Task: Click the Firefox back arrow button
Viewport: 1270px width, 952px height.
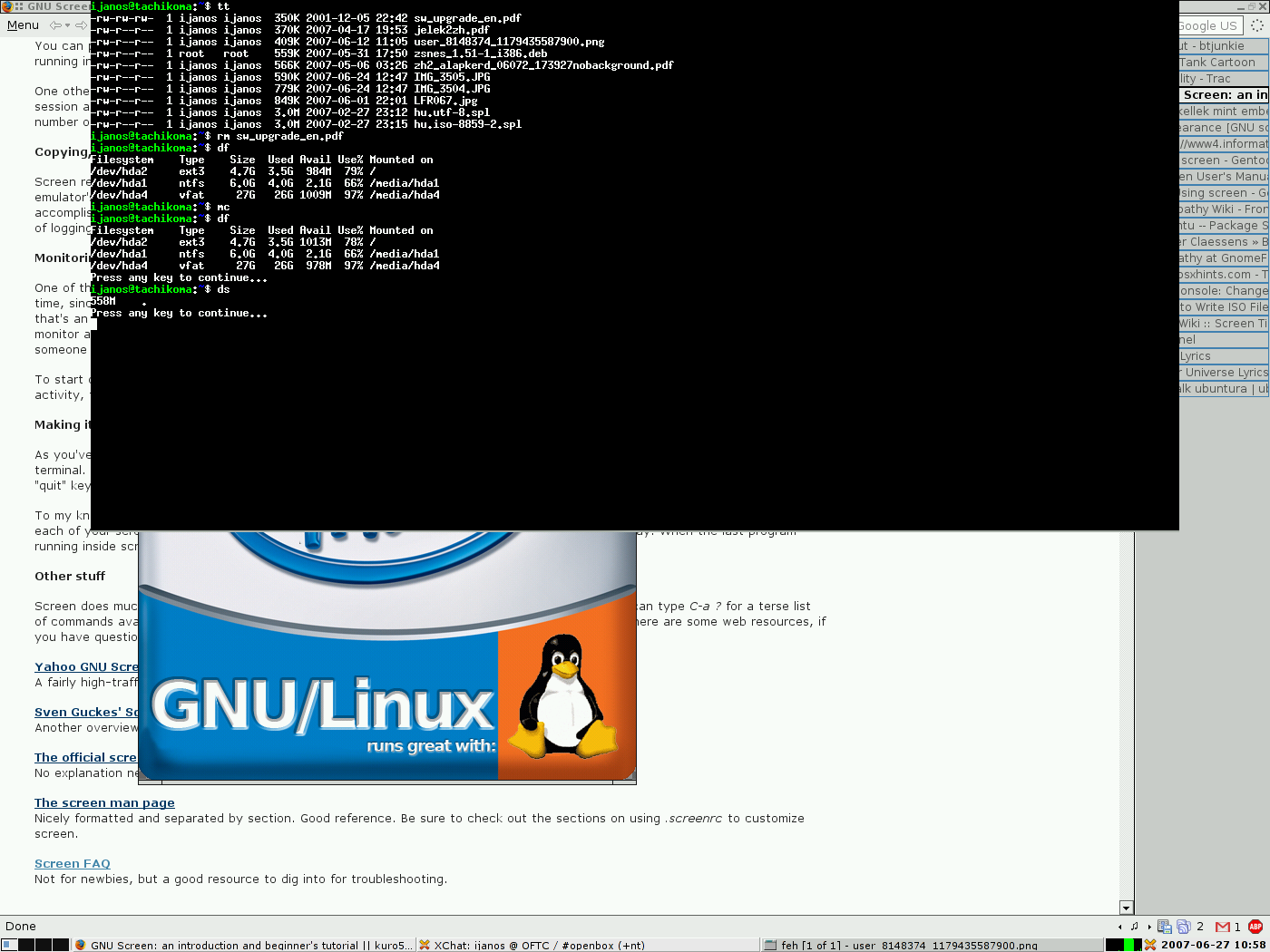Action: (x=56, y=25)
